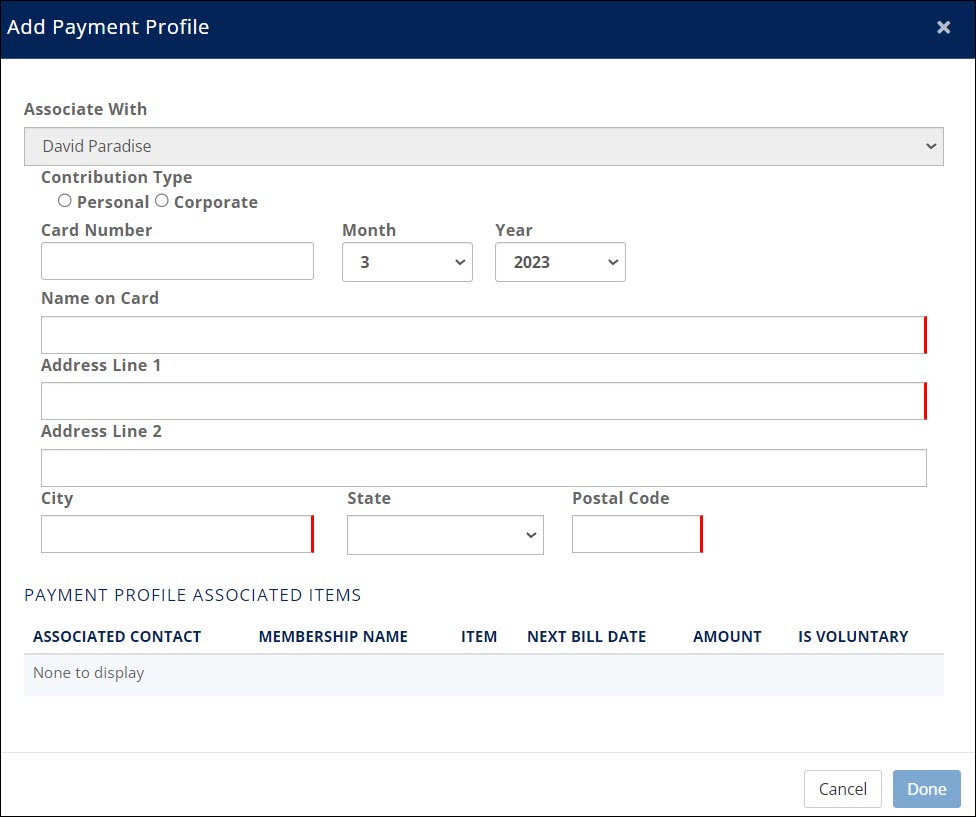Click the Next Bill Date column header
The width and height of the screenshot is (976, 817).
coord(586,637)
